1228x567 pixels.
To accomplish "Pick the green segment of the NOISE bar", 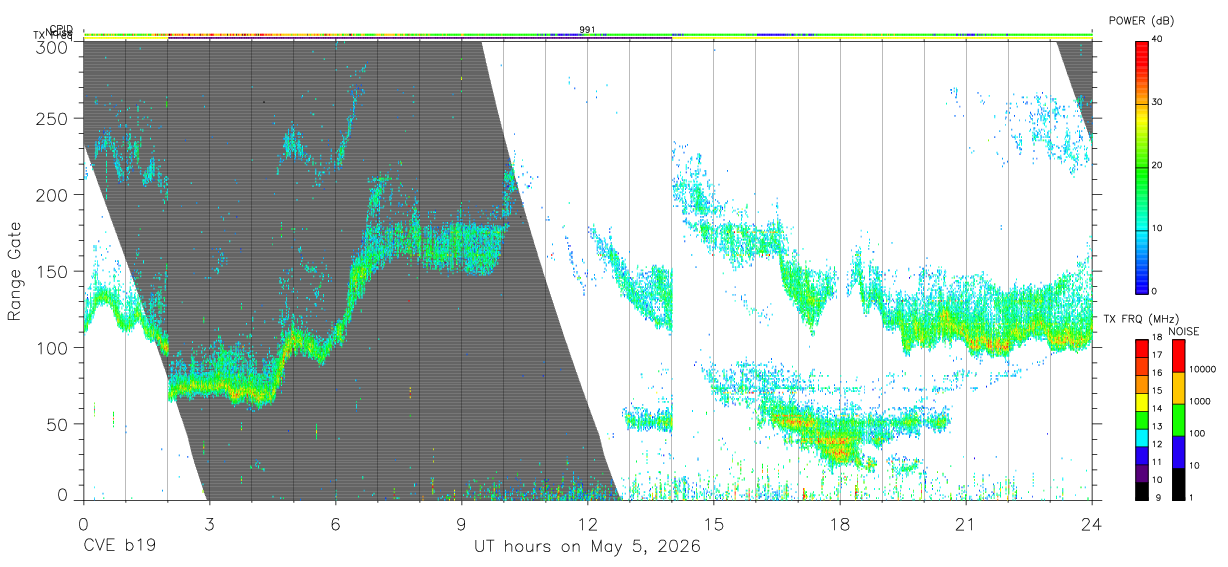I will point(1179,420).
